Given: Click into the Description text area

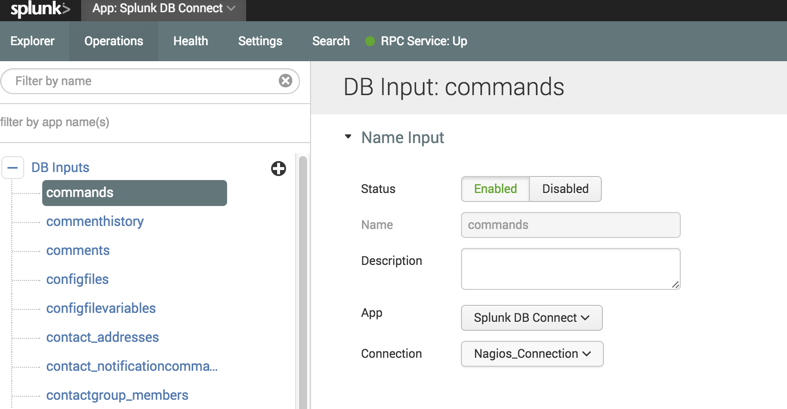Looking at the screenshot, I should [x=571, y=269].
